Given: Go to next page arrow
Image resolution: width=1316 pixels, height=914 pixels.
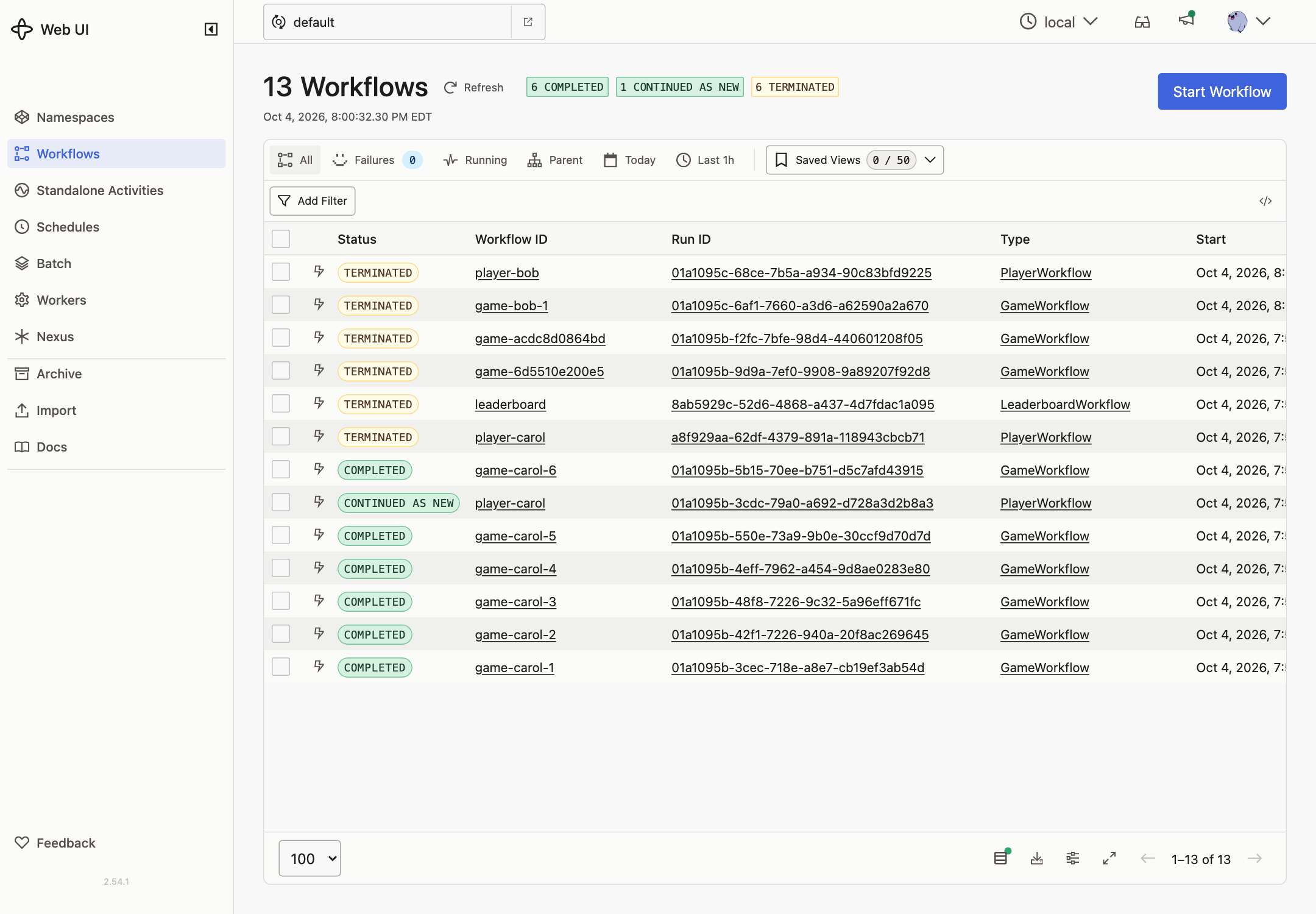Looking at the screenshot, I should 1254,859.
